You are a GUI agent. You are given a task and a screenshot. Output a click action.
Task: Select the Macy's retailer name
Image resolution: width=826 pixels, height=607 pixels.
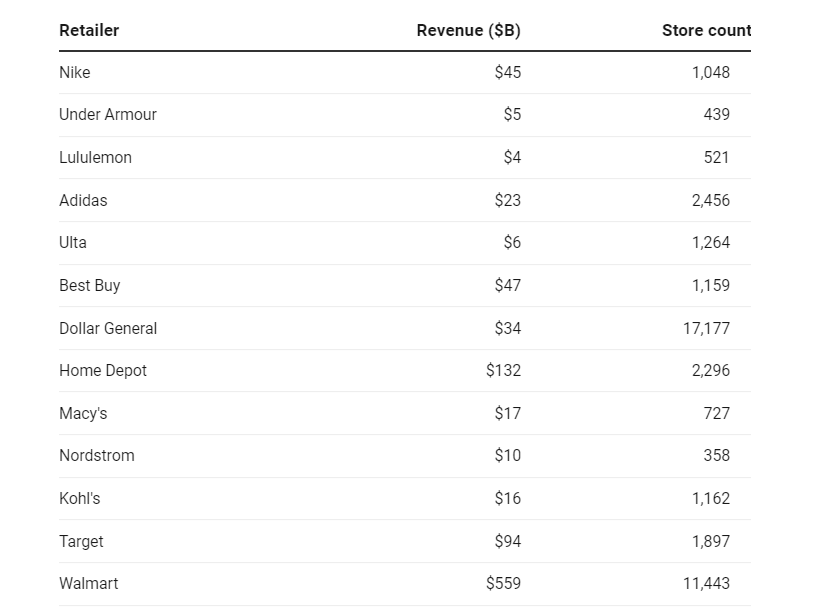(x=83, y=414)
